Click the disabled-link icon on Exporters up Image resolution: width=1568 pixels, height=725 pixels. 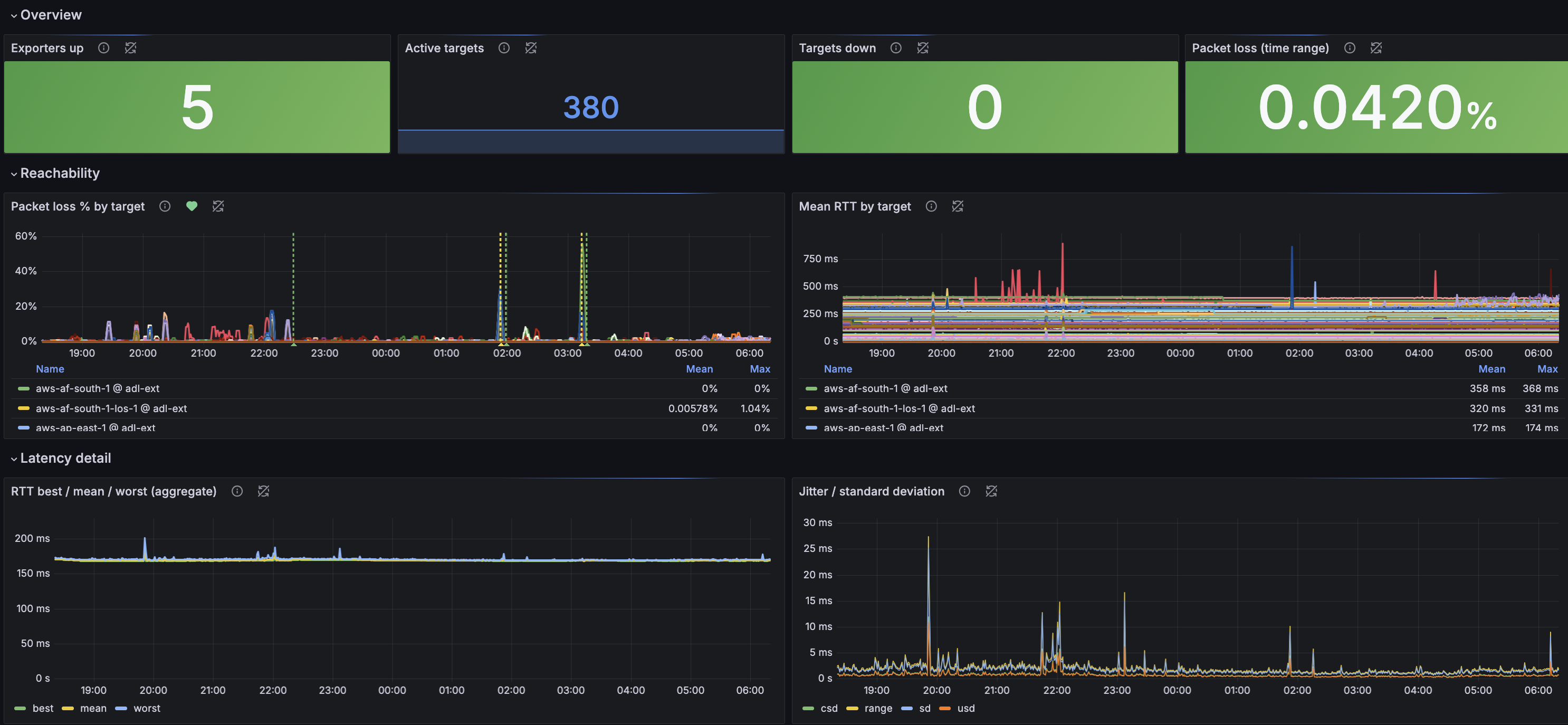click(x=130, y=48)
